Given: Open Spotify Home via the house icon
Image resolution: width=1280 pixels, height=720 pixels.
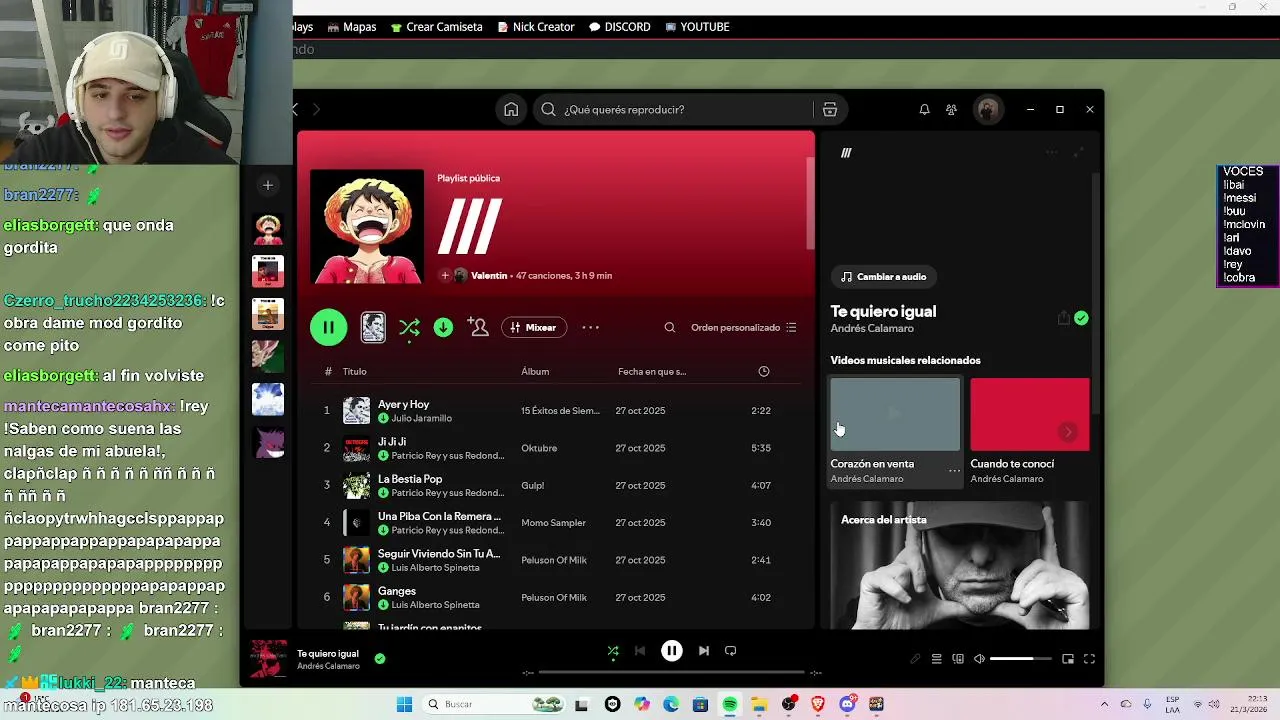Looking at the screenshot, I should click(x=511, y=110).
